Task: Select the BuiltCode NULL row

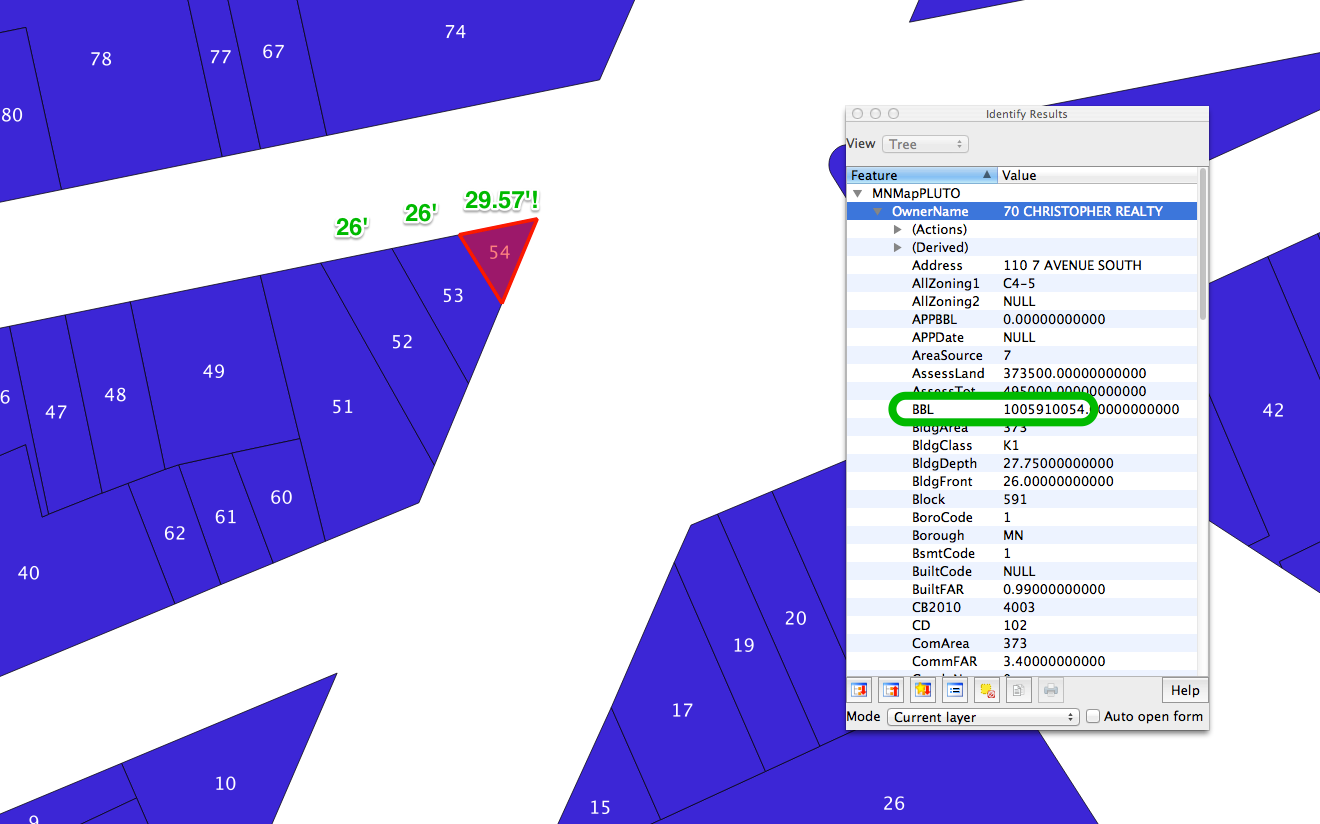Action: point(1021,571)
